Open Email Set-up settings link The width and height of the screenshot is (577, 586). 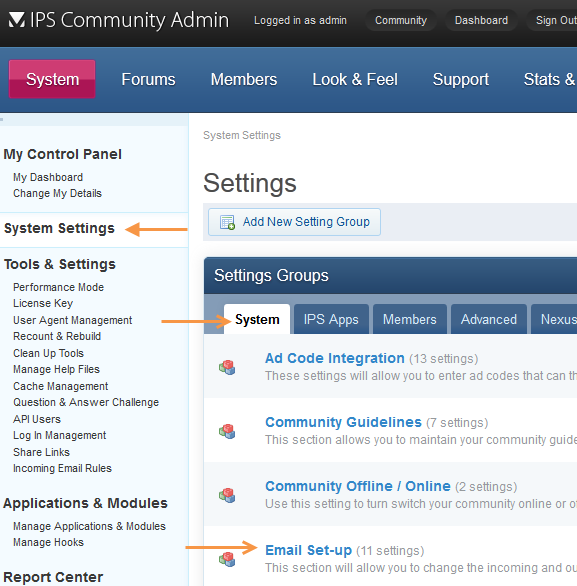309,550
